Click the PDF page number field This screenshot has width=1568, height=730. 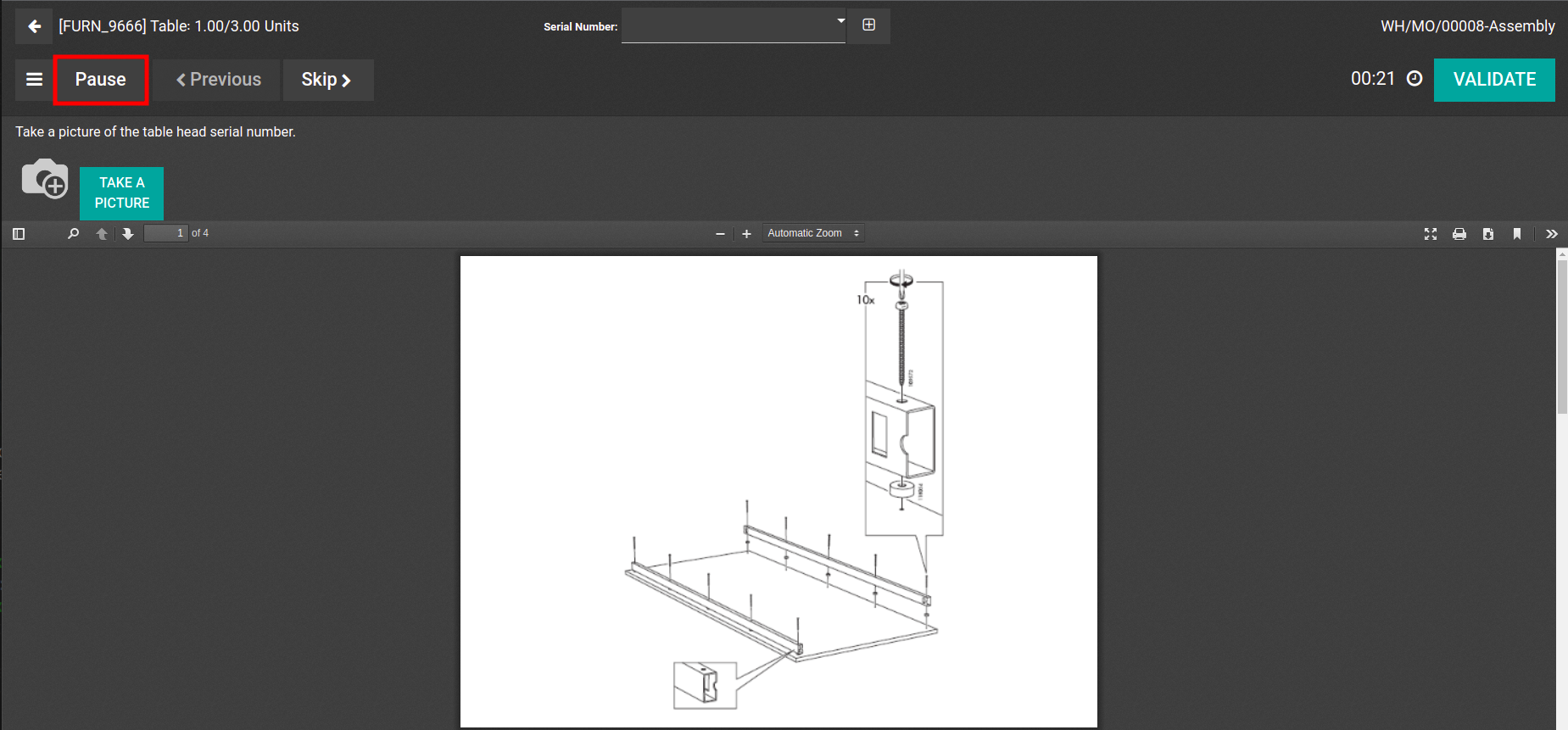(165, 233)
